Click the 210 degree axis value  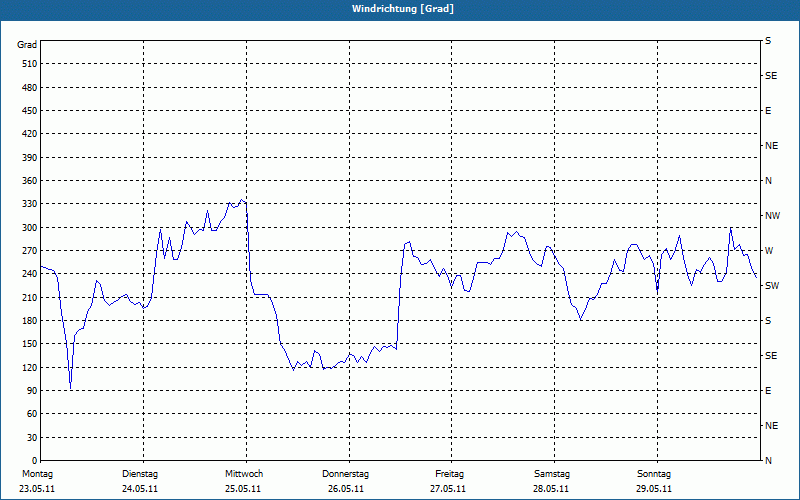pyautogui.click(x=29, y=297)
